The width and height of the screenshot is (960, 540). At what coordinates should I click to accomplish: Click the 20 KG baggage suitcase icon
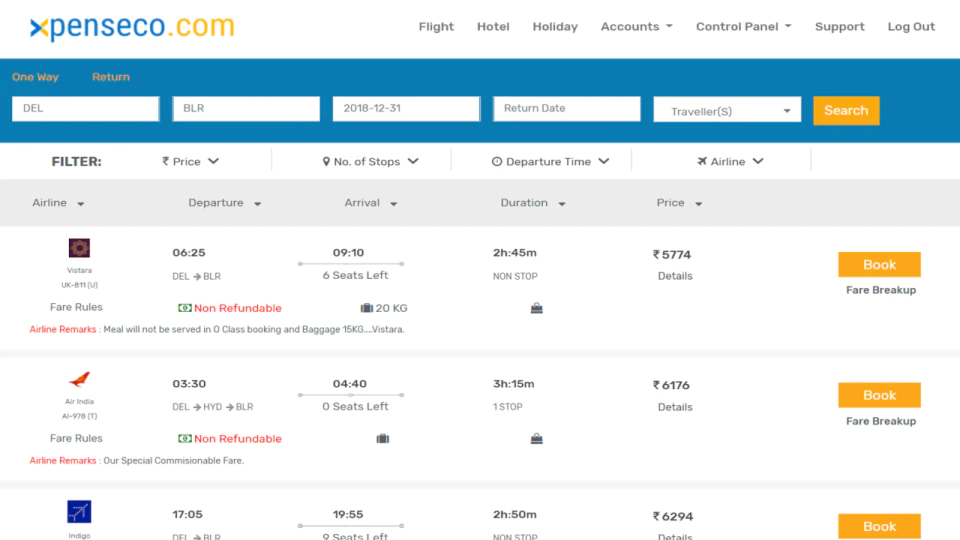coord(367,308)
